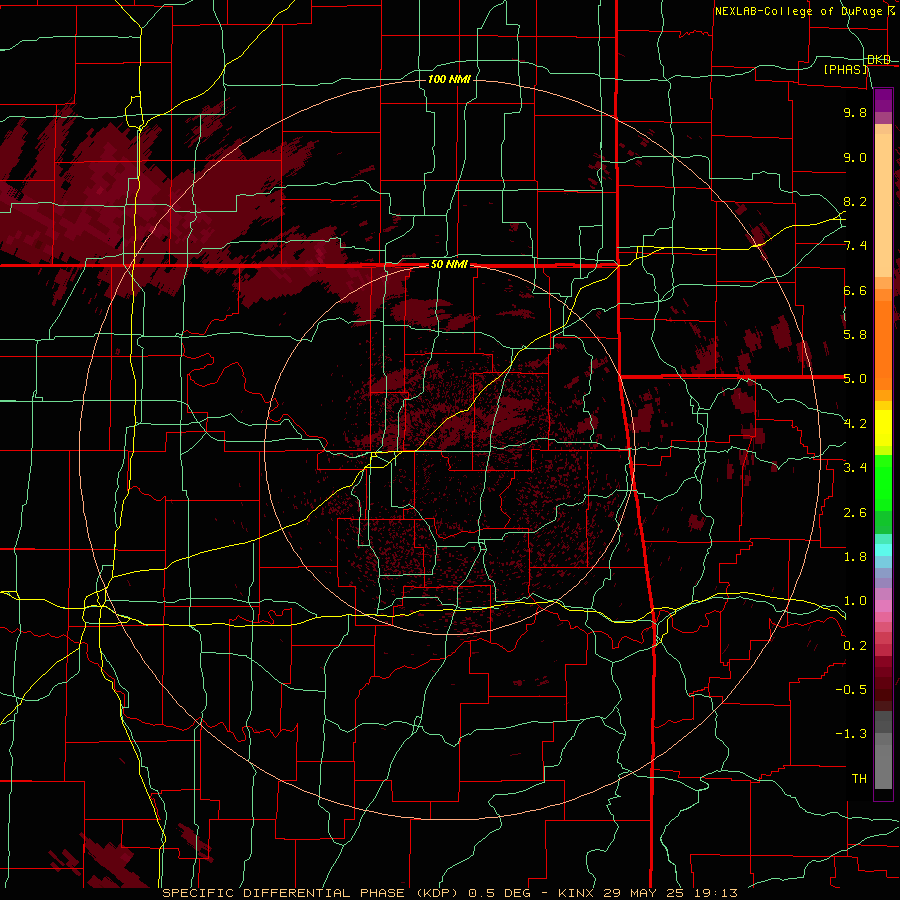Click the TH legend label
Image resolution: width=900 pixels, height=900 pixels.
[x=859, y=779]
